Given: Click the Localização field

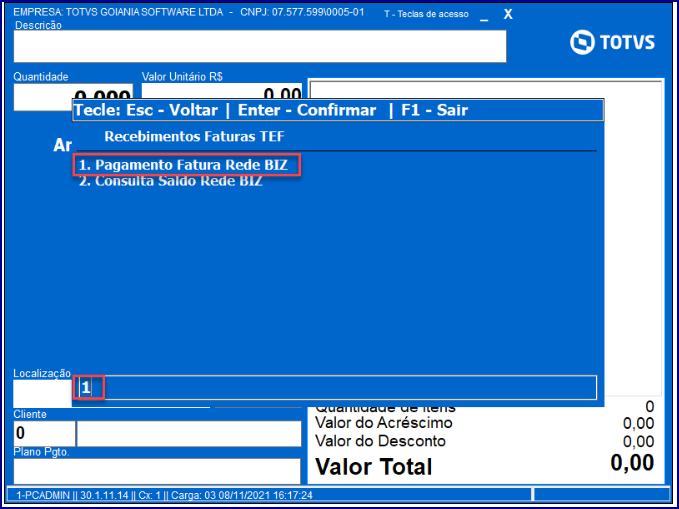Looking at the screenshot, I should click(x=42, y=393).
